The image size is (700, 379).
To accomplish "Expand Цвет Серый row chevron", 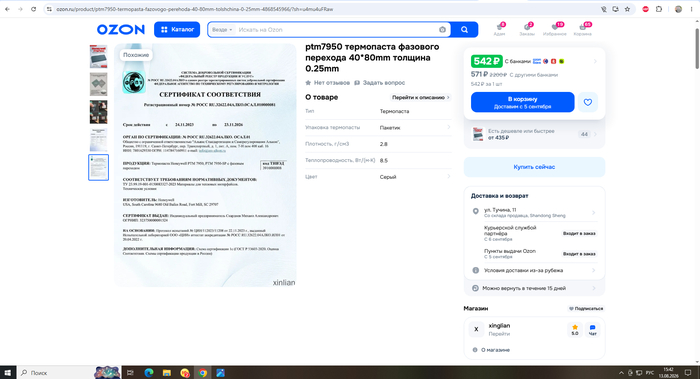I will pos(448,177).
